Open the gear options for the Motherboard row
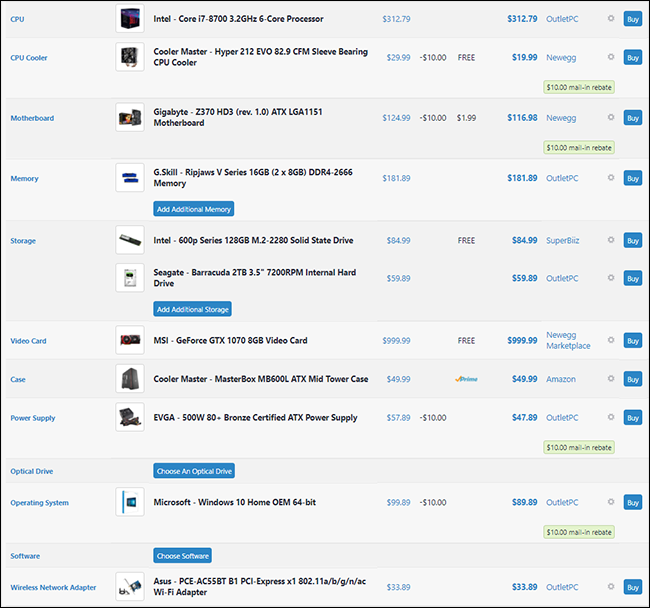This screenshot has width=650, height=608. point(611,117)
